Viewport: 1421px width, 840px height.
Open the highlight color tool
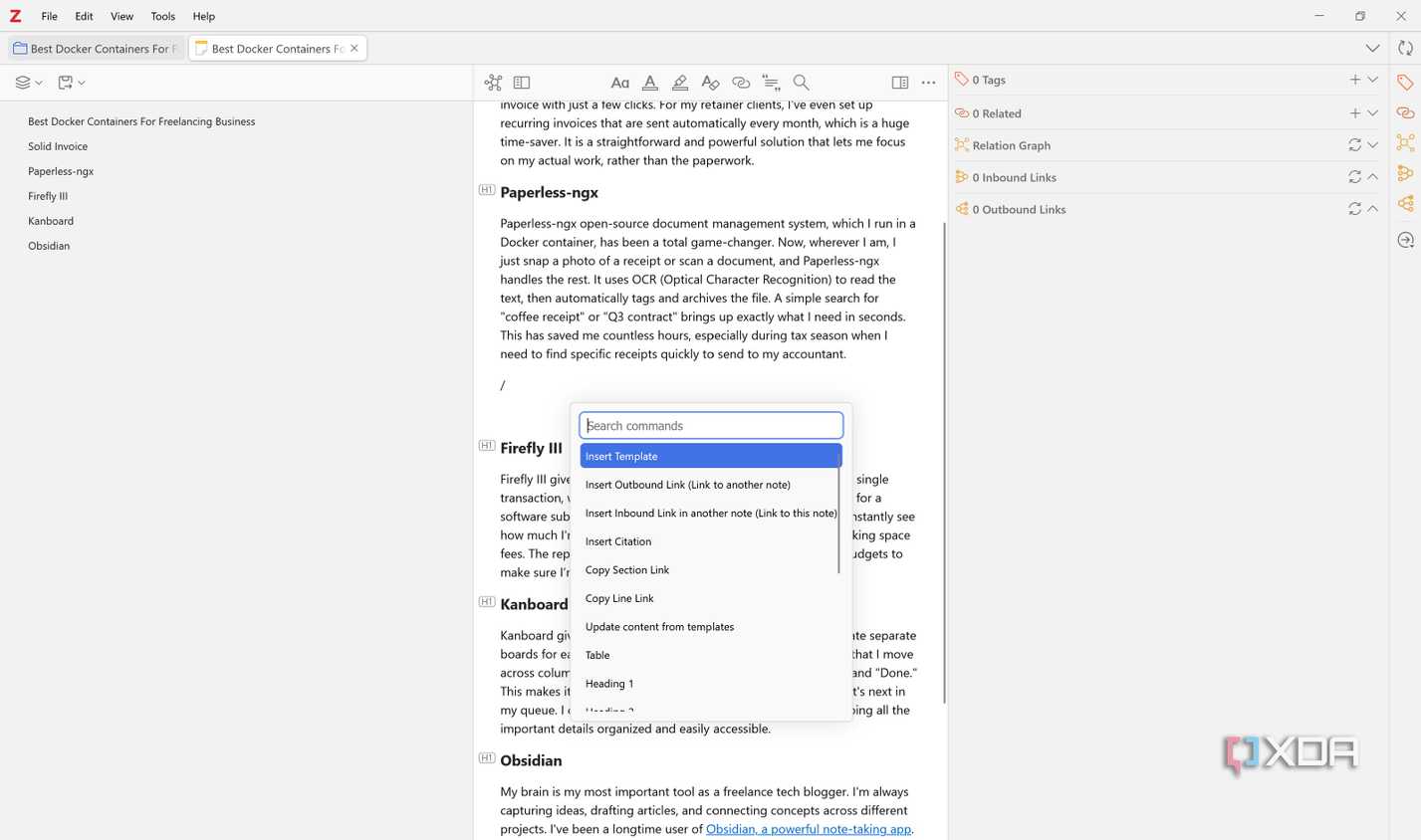coord(680,83)
